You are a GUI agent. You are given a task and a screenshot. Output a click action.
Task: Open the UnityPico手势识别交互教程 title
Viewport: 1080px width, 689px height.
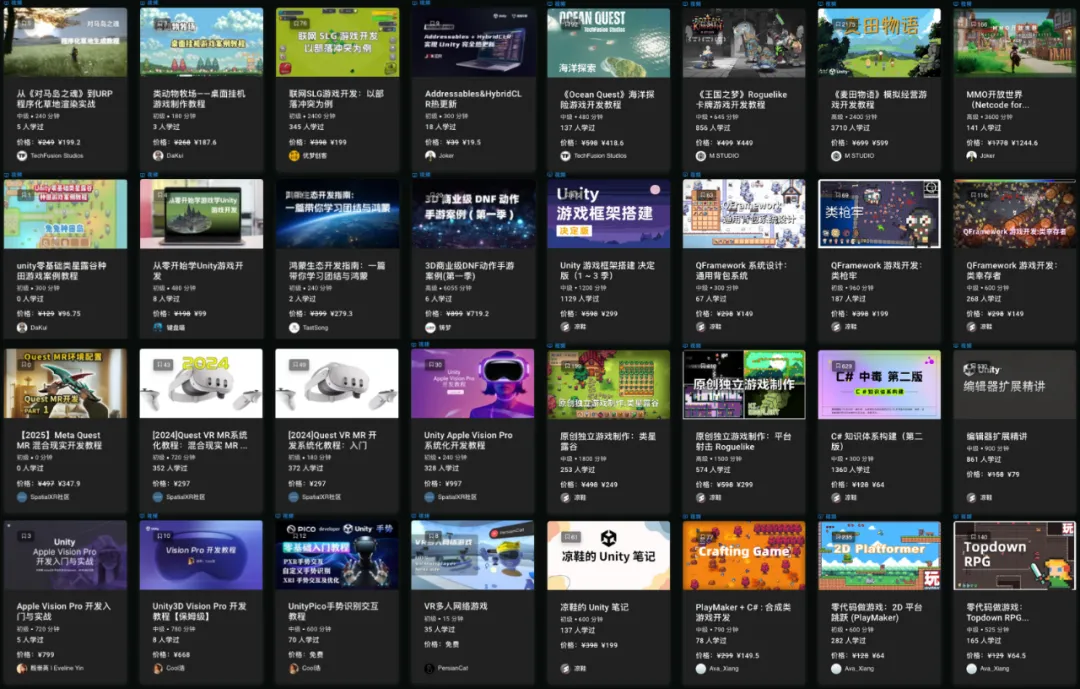coord(333,611)
